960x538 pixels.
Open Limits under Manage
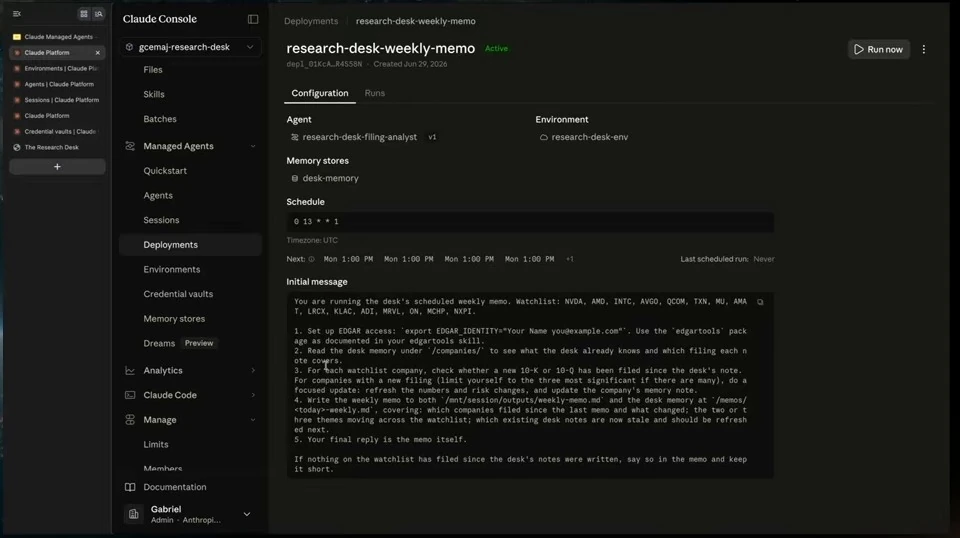coord(156,444)
